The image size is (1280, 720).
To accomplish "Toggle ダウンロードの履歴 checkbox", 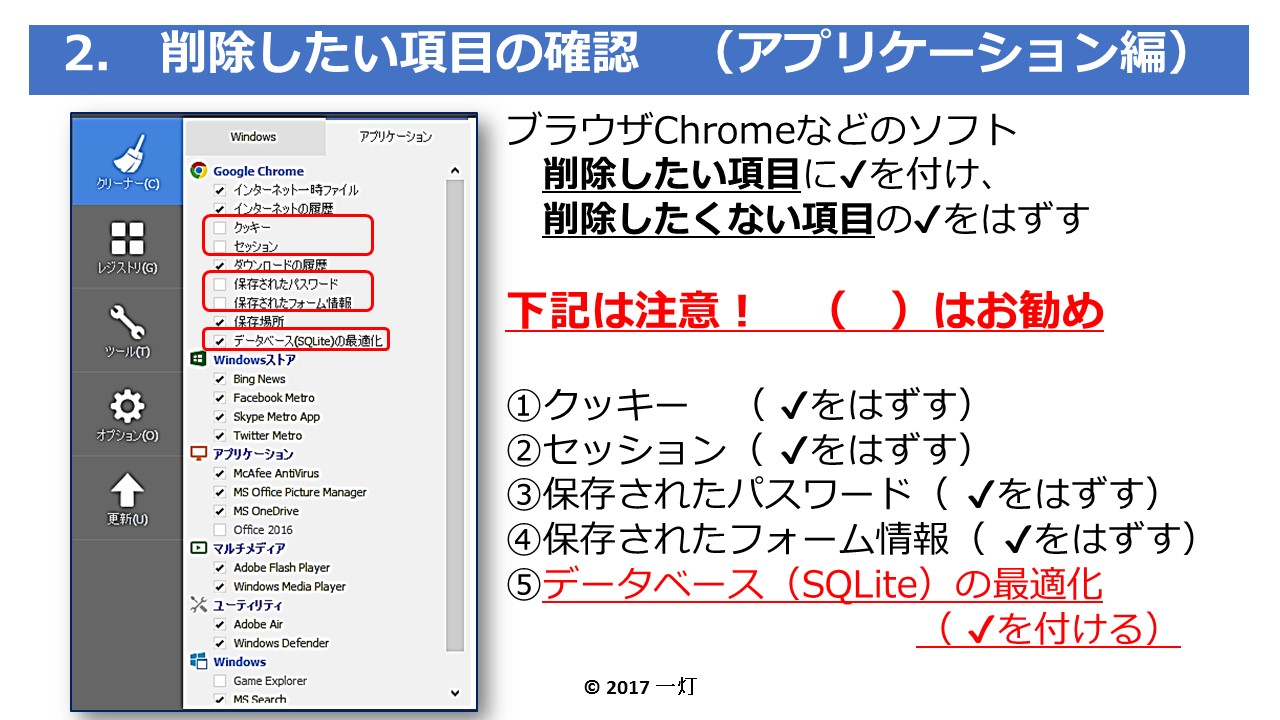I will coord(220,265).
